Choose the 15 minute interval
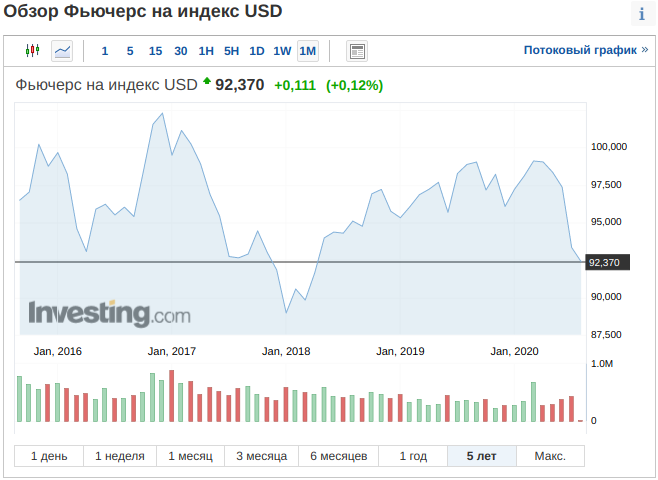Viewport: 658px width, 480px height. [x=155, y=51]
